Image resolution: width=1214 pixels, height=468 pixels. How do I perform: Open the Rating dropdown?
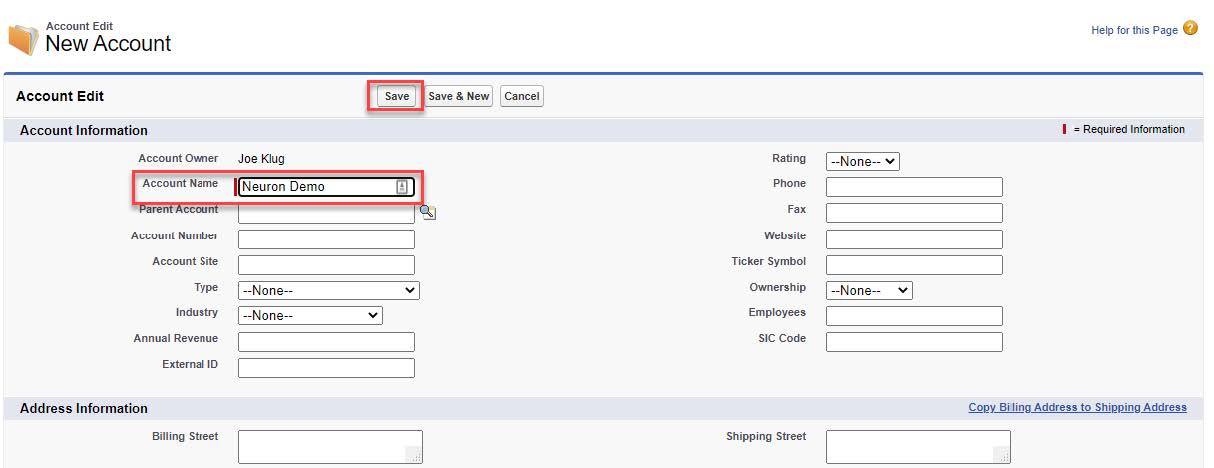863,161
